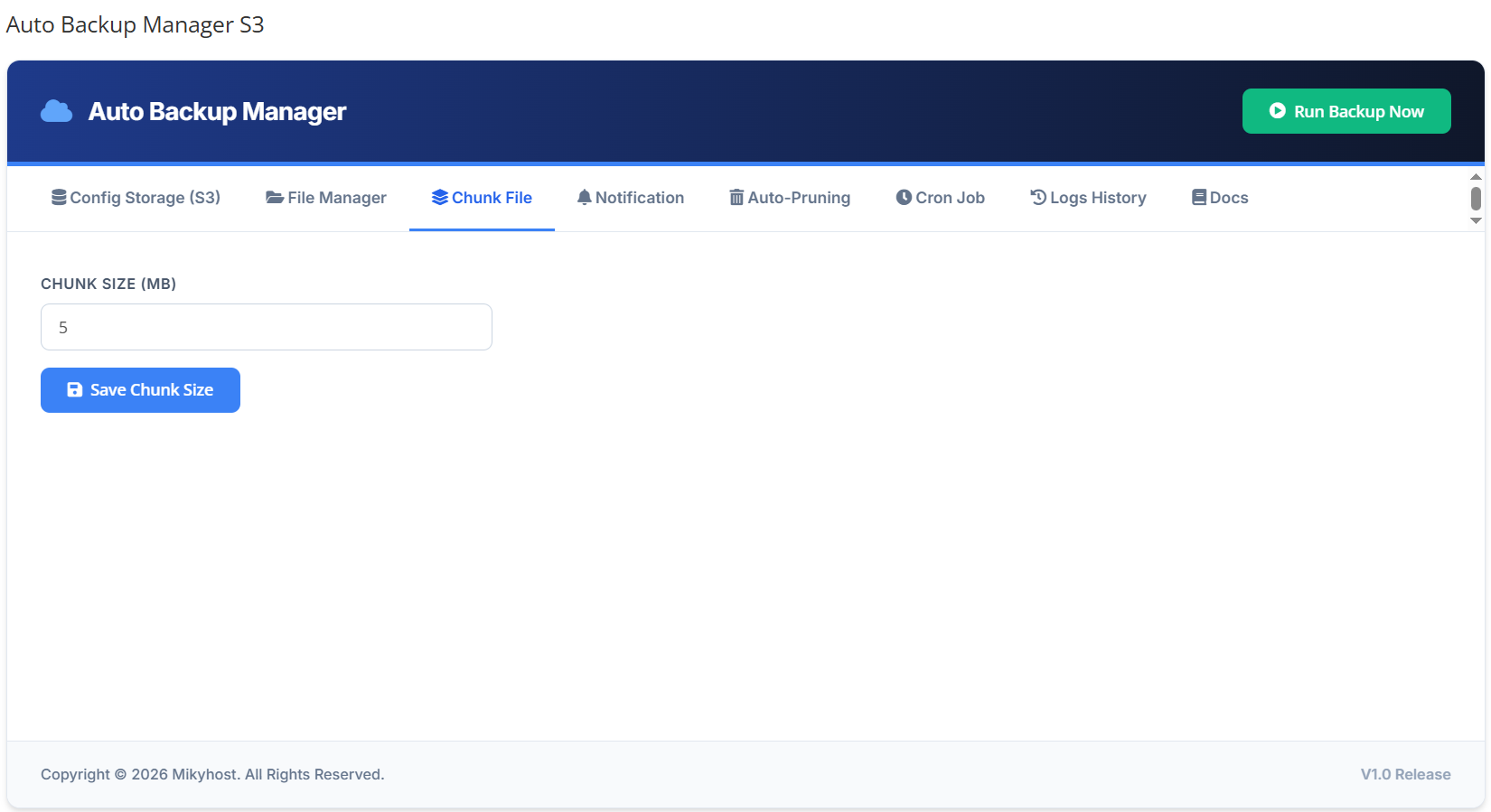Open the Config Storage (S3) tab
Screen dimensions: 1491x812
coord(136,197)
